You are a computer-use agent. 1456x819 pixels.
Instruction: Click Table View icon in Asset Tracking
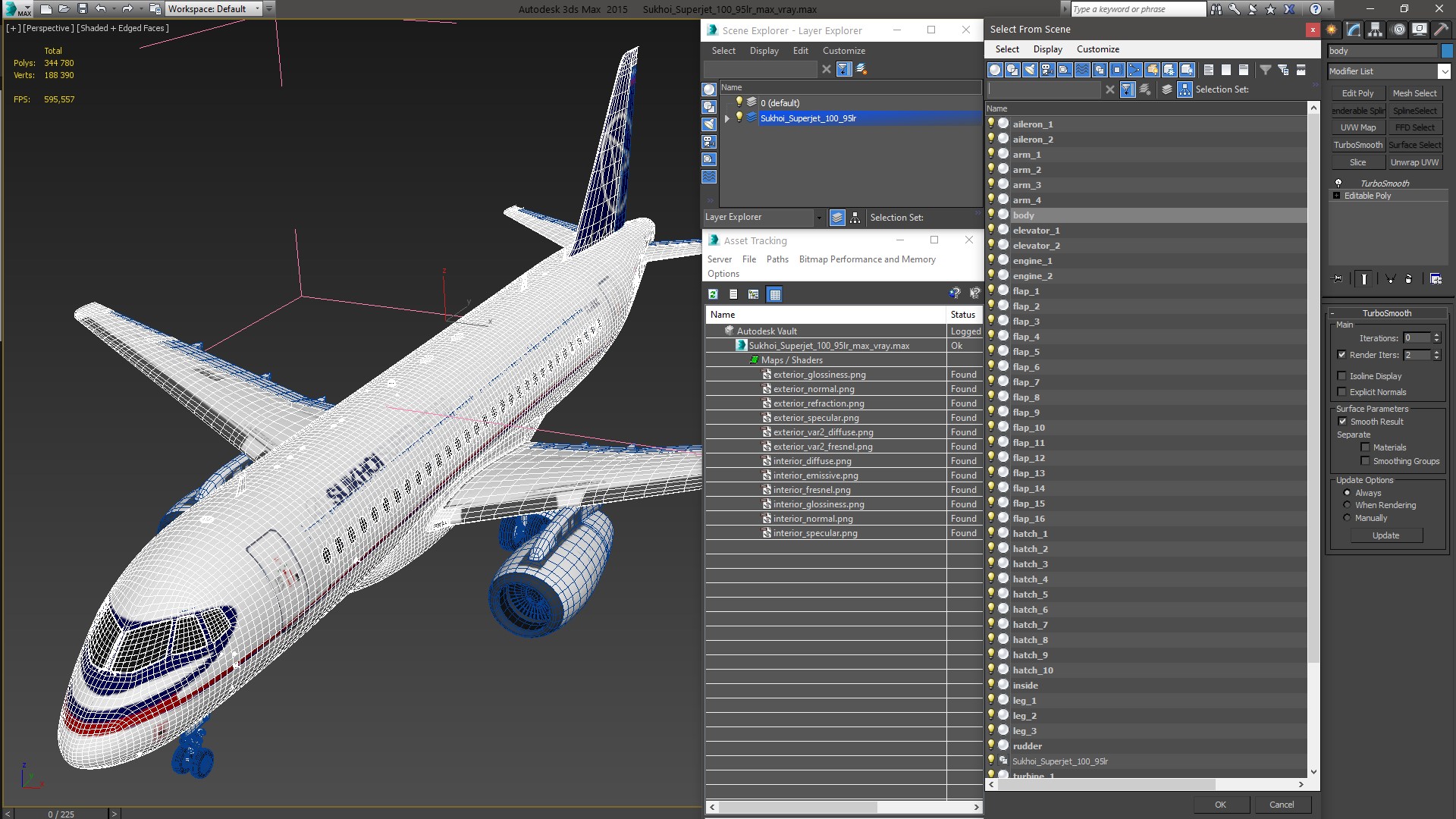774,294
